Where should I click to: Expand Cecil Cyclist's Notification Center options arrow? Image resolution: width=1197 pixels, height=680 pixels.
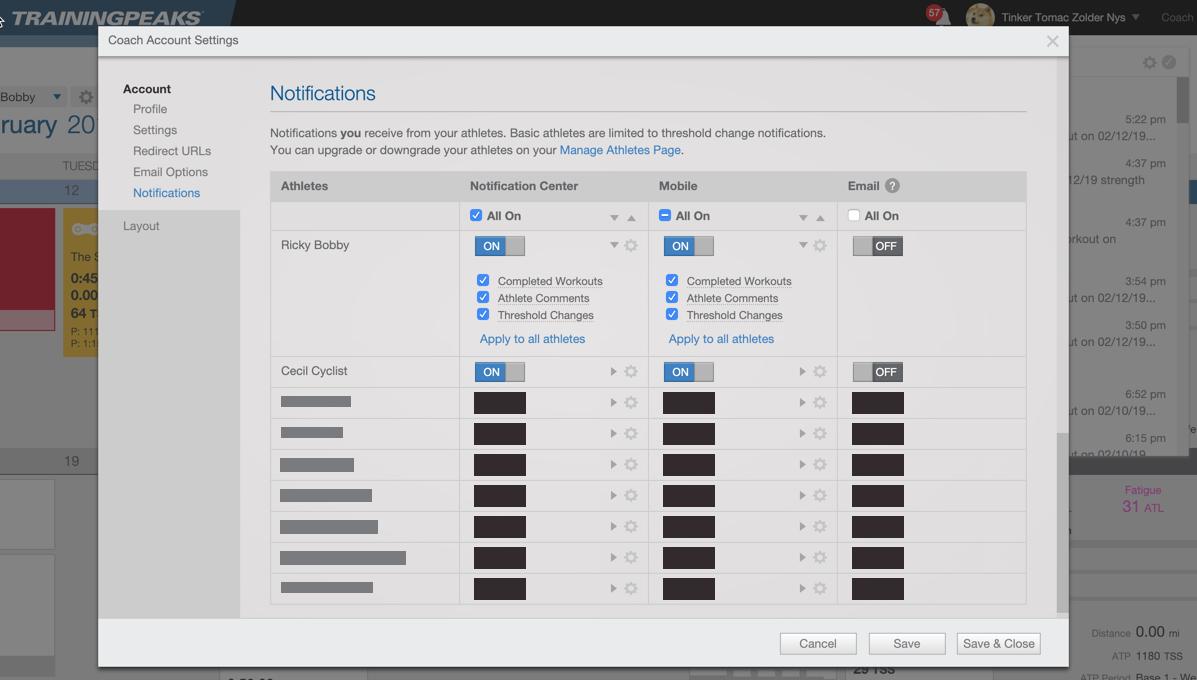(614, 372)
